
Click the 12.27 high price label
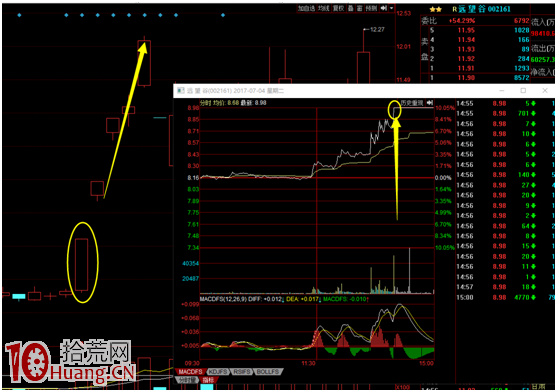pos(377,29)
